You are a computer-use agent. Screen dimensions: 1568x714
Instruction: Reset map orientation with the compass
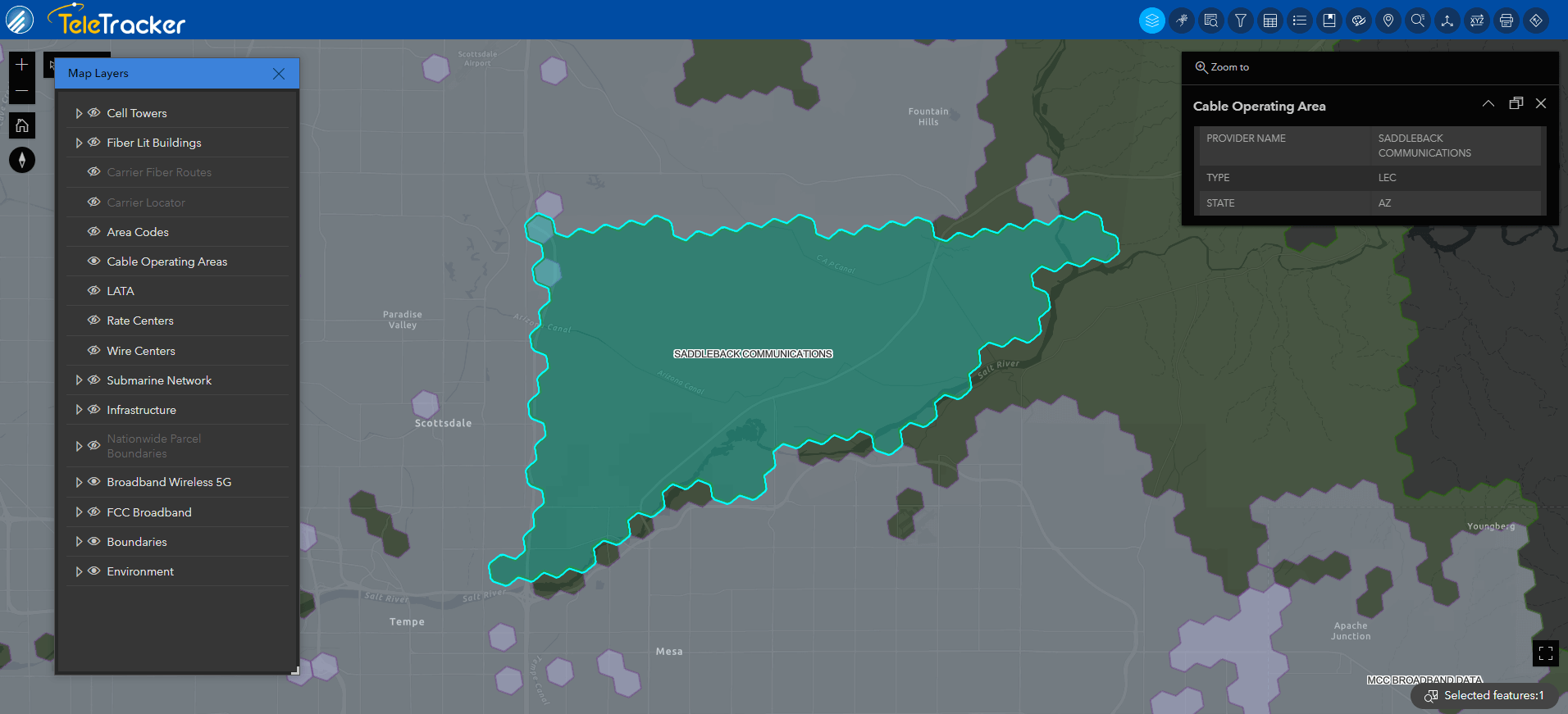point(22,160)
